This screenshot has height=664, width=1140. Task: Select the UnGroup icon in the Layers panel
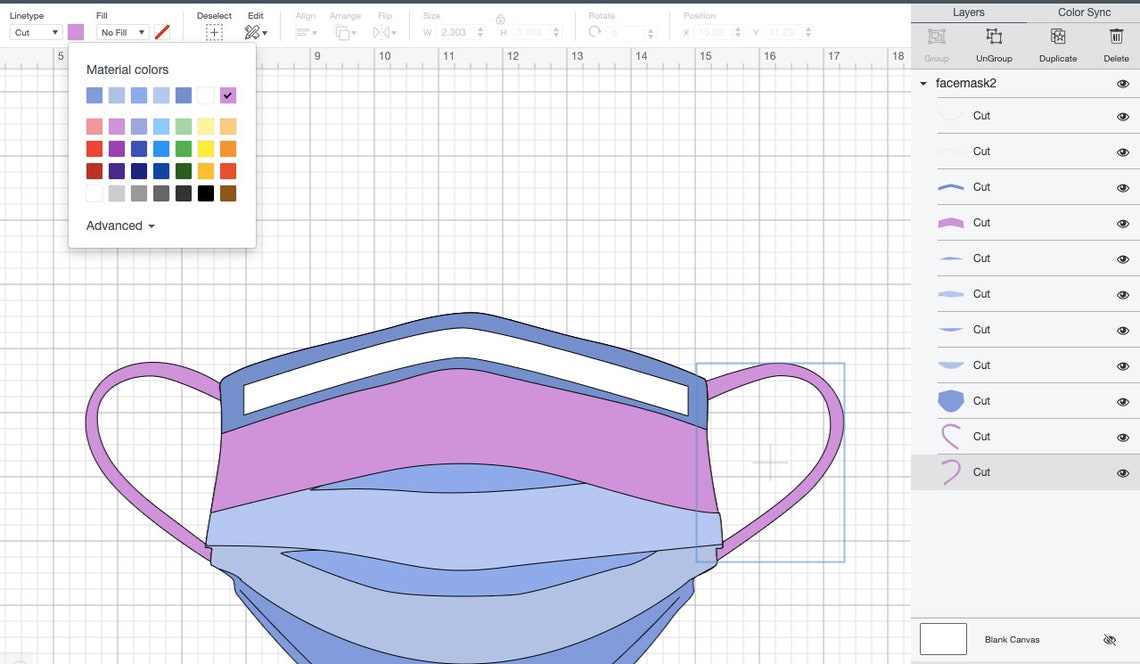coord(993,37)
